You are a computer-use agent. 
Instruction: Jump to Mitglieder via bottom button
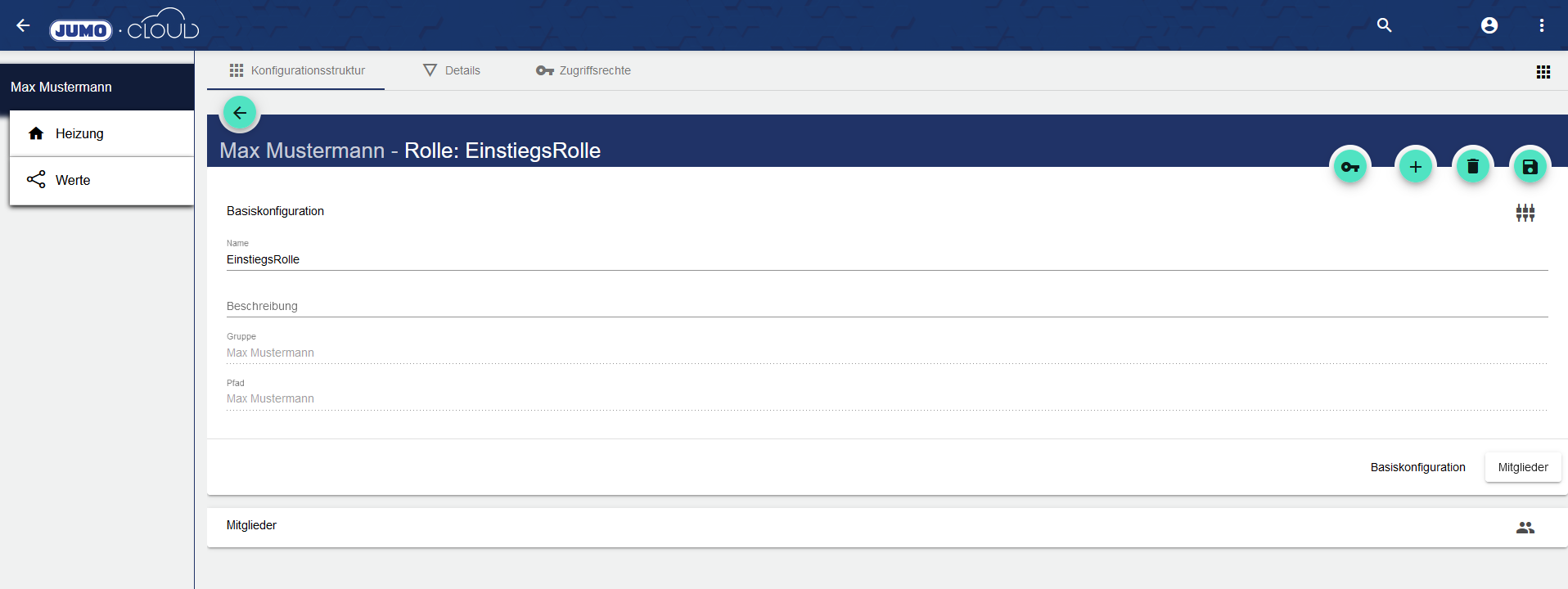point(1522,467)
